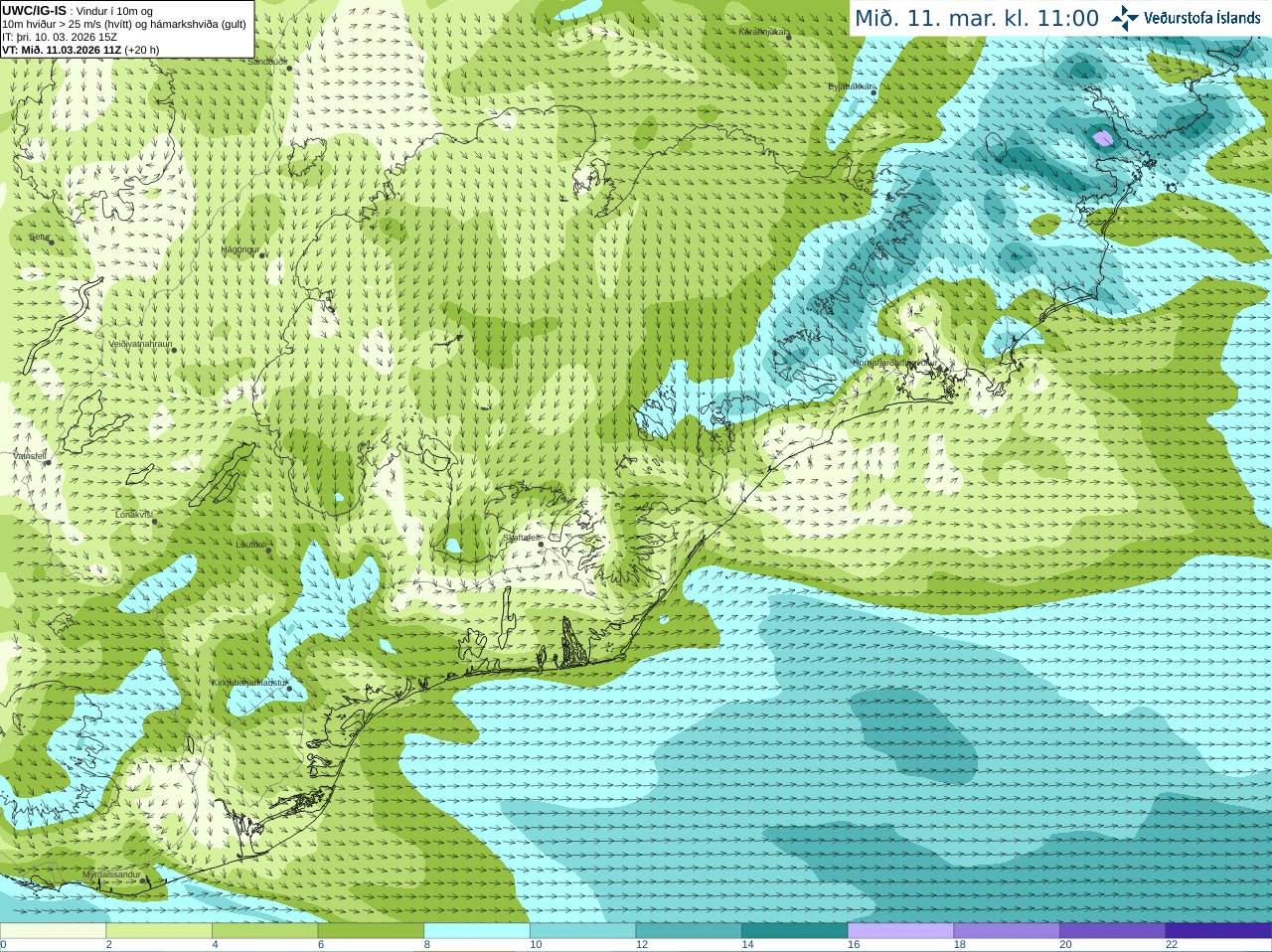Select the Mýrdalssandur station label
The image size is (1272, 952).
pyautogui.click(x=111, y=874)
